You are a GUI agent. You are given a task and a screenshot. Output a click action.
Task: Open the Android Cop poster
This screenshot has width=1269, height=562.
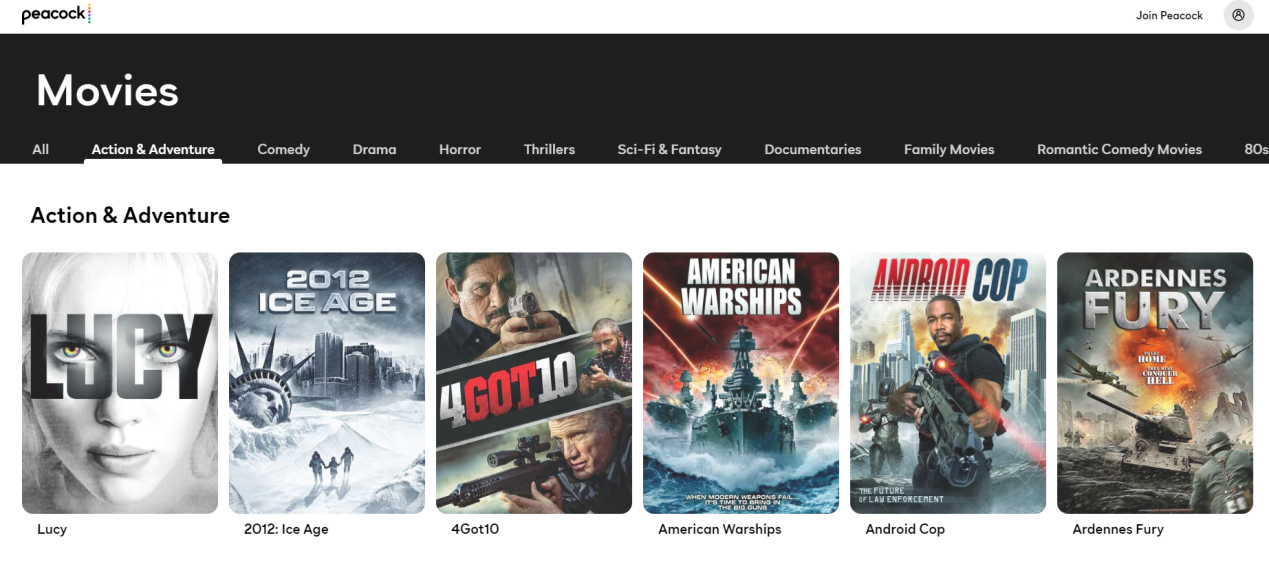pyautogui.click(x=948, y=383)
